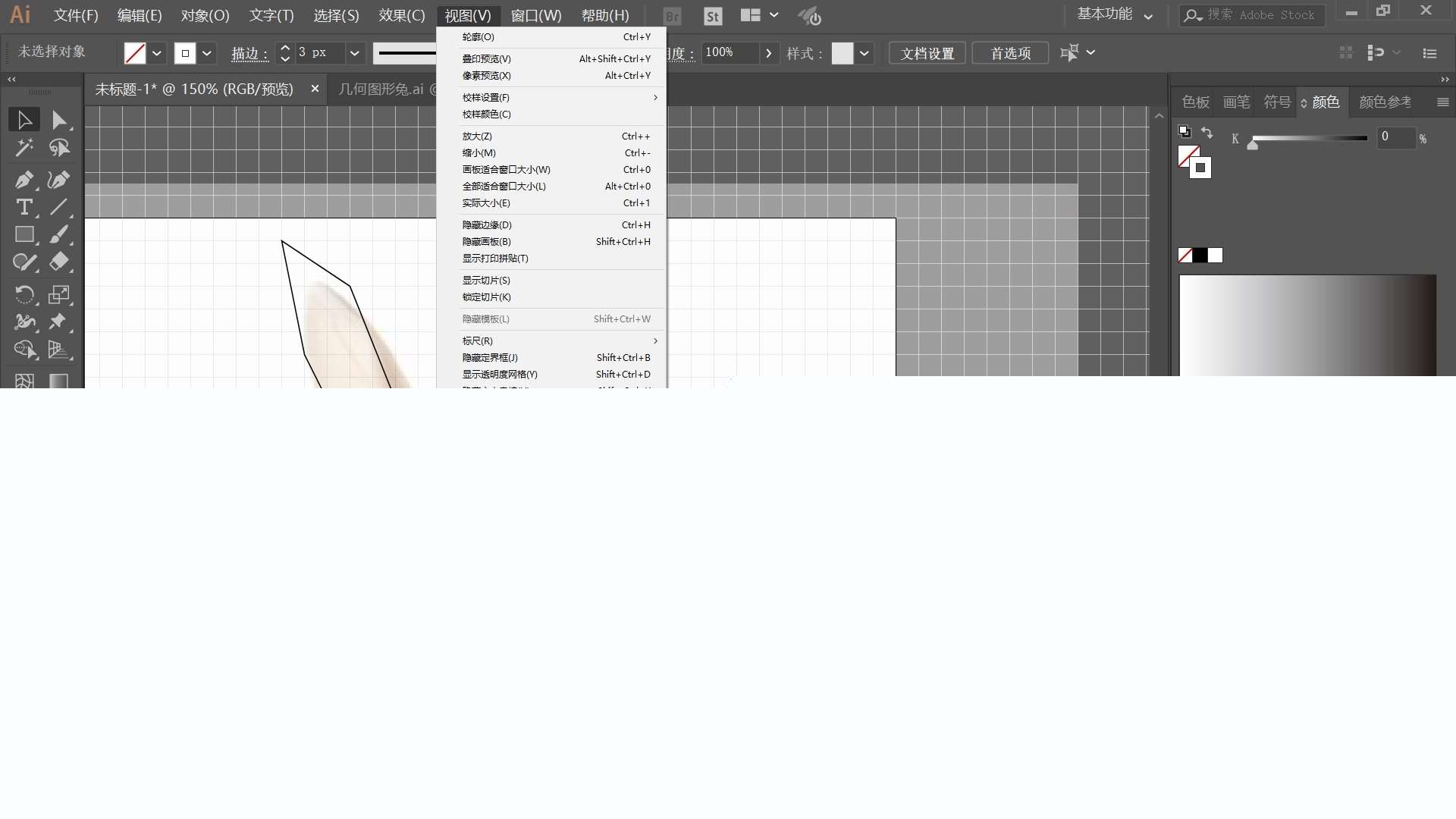Pick a color from grayscale spectrum ramp
1456x819 pixels.
click(1307, 325)
